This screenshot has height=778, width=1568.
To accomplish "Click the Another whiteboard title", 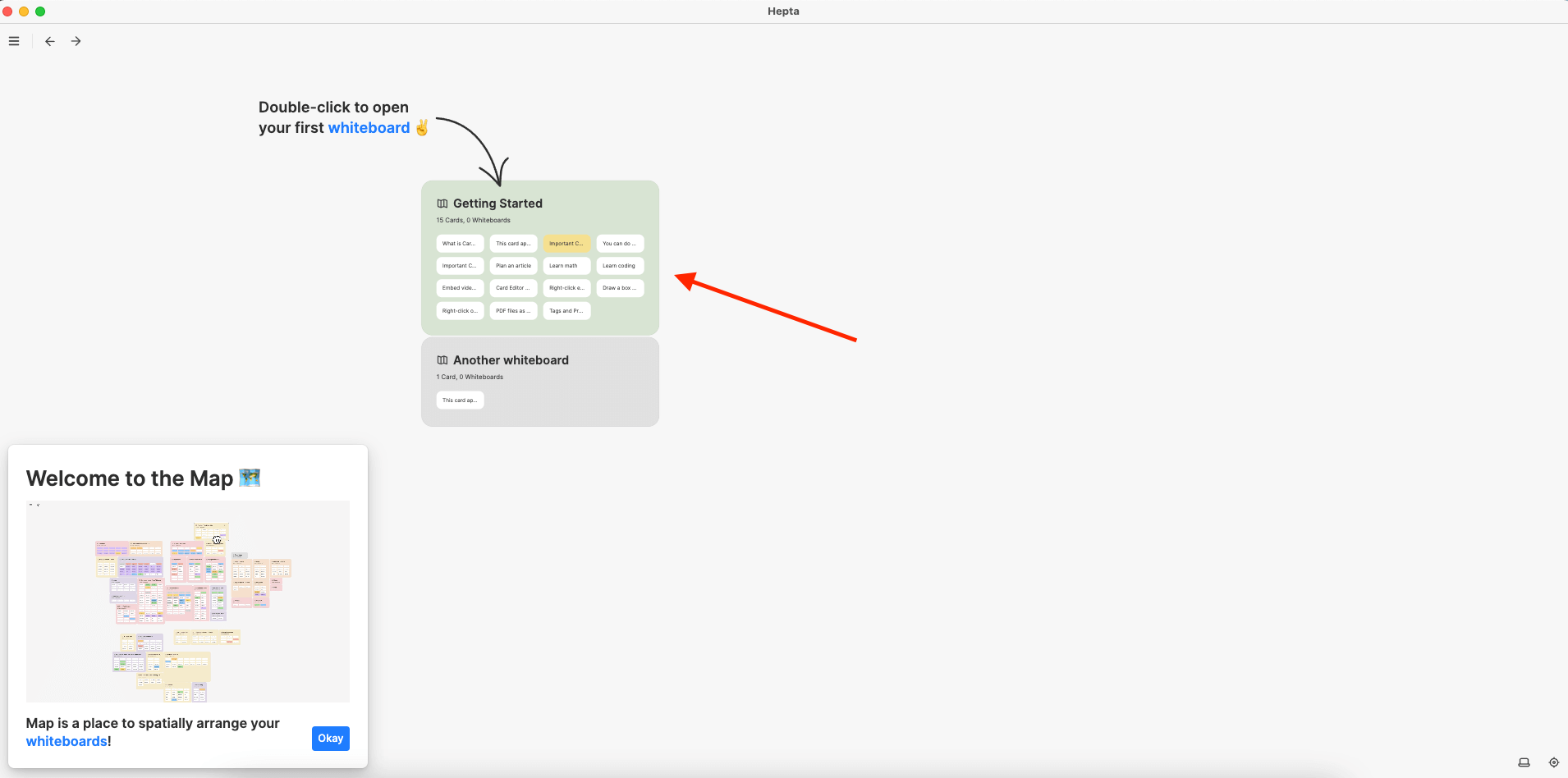I will (511, 360).
